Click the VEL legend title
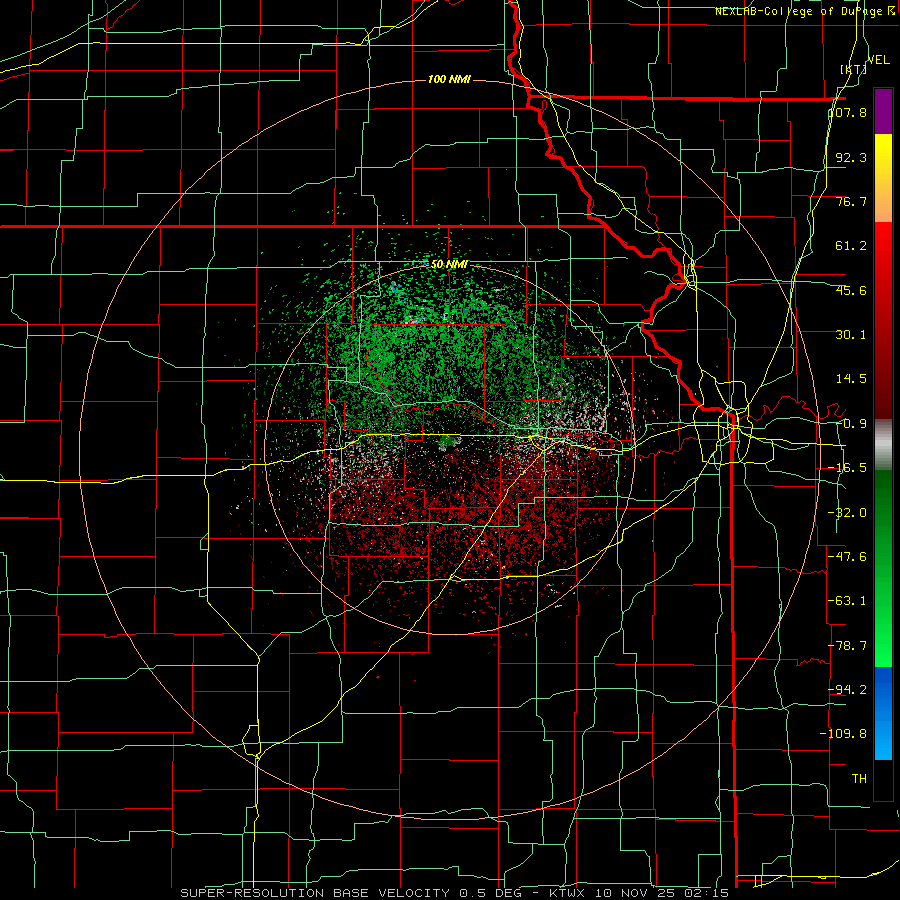The height and width of the screenshot is (900, 900). (878, 60)
